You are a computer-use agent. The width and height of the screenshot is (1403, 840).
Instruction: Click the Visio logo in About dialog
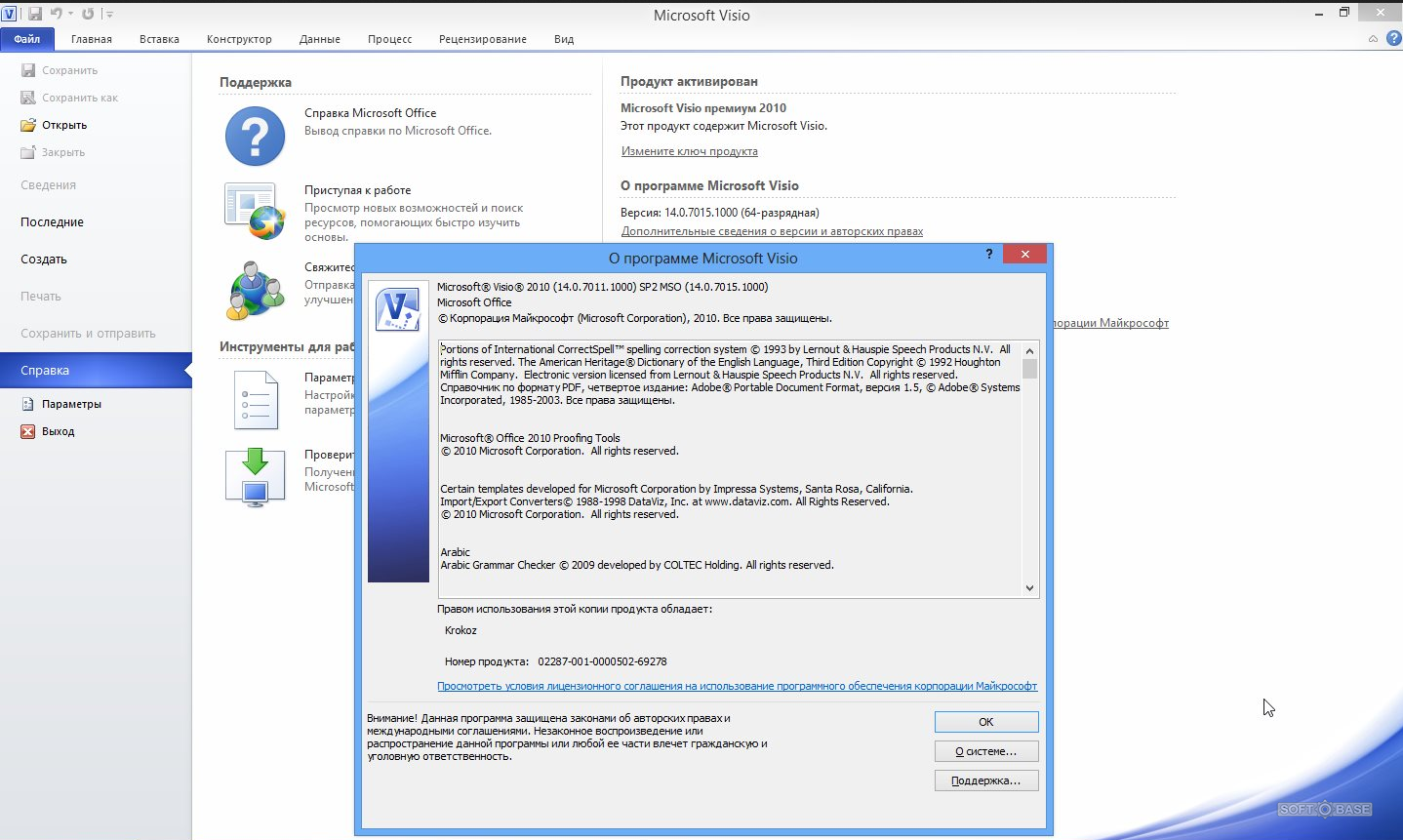point(398,309)
